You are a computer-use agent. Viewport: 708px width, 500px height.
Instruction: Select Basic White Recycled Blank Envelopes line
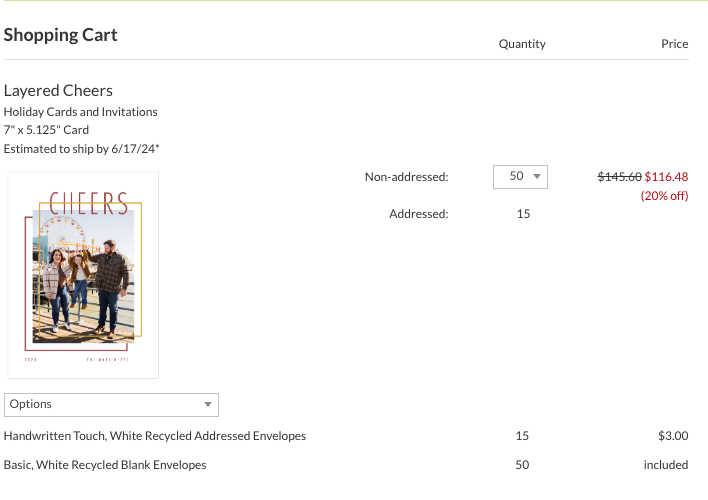105,465
